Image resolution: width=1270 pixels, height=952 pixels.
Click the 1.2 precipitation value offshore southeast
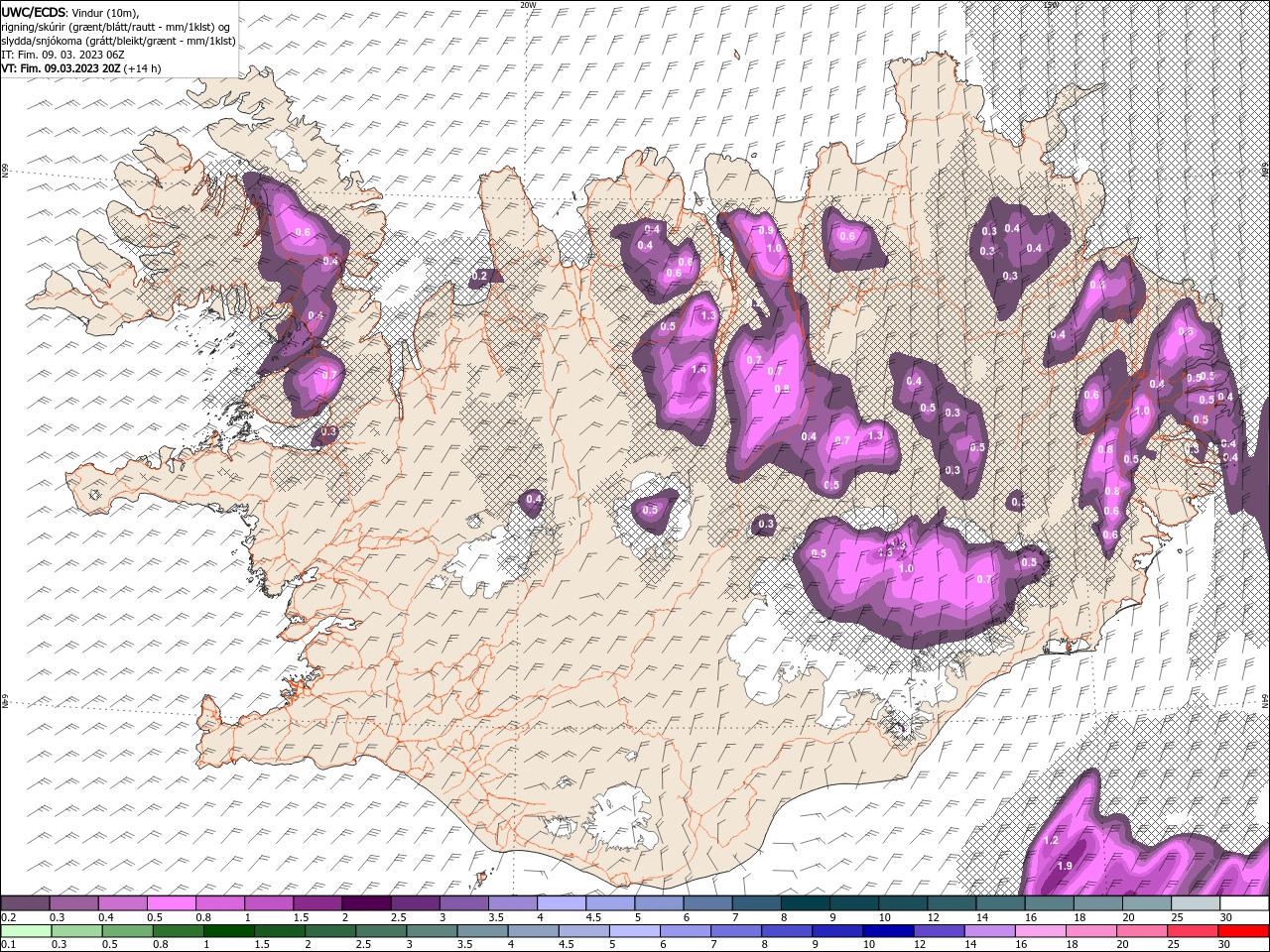[x=1052, y=841]
